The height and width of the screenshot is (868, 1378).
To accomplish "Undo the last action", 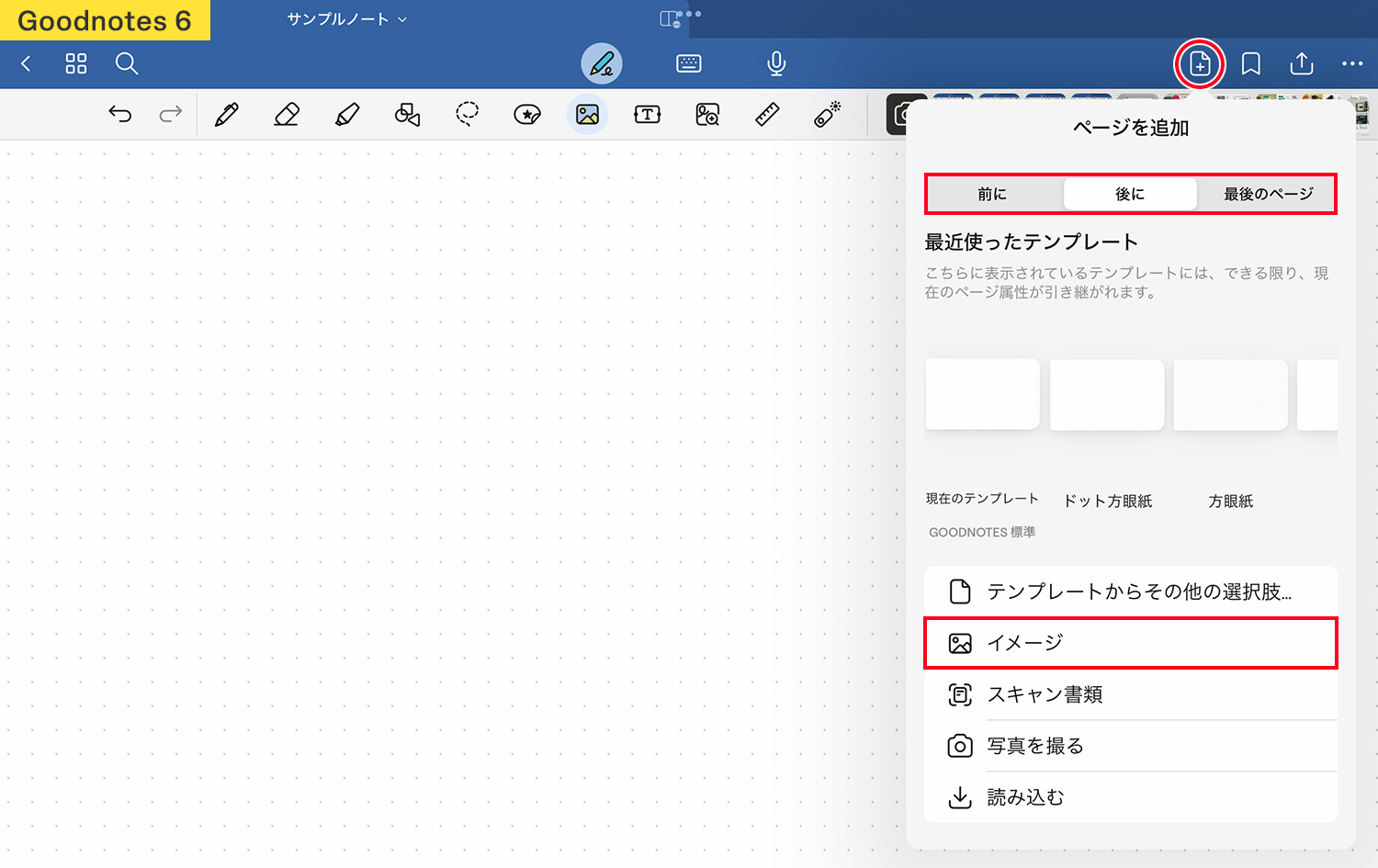I will point(120,114).
